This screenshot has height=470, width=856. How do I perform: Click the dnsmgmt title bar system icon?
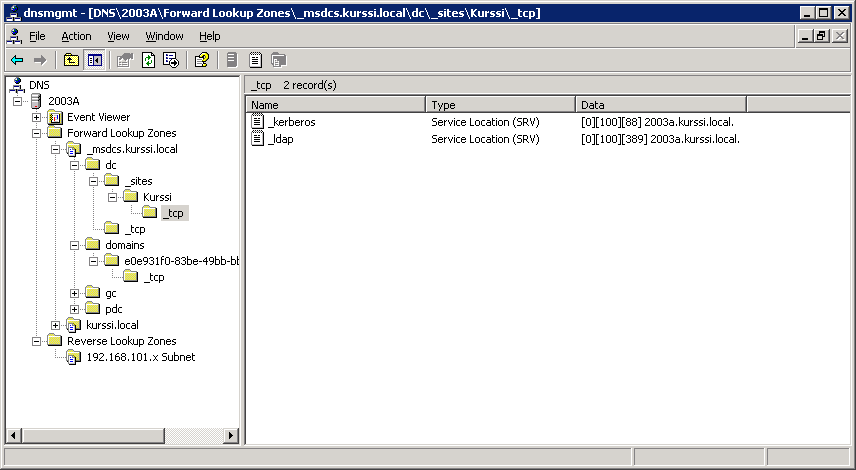13,13
